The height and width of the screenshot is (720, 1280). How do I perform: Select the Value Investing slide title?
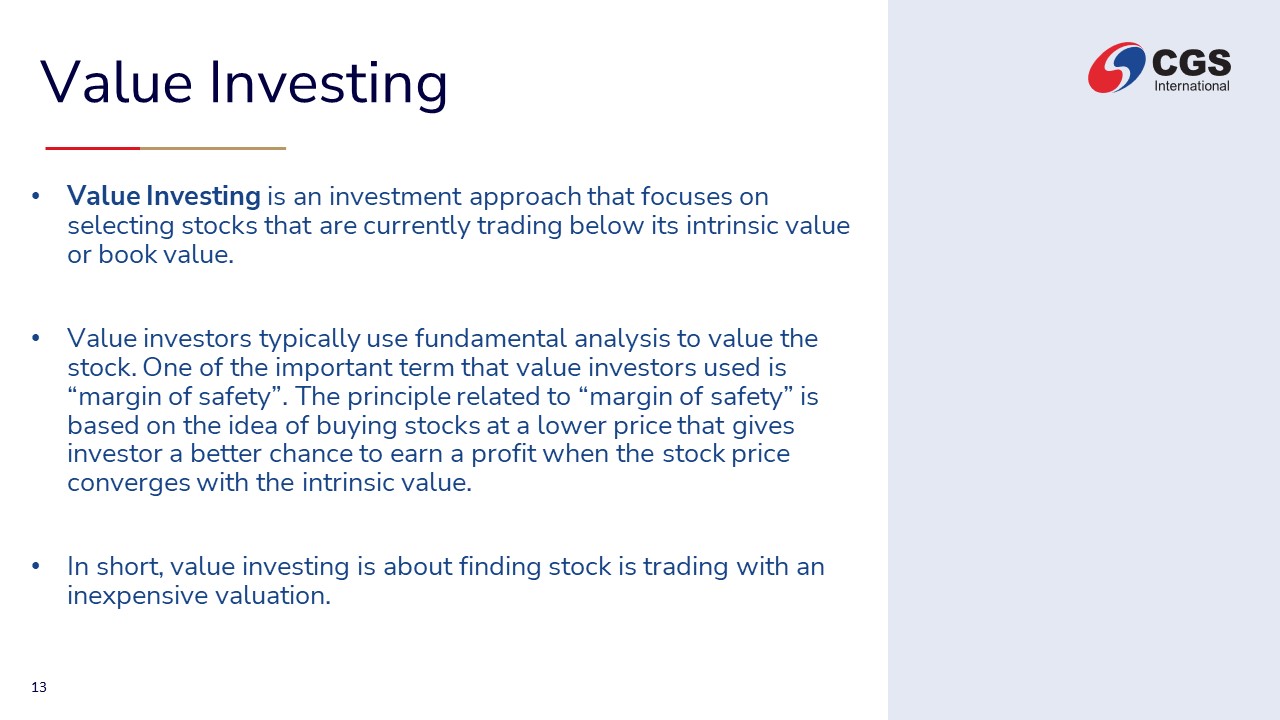pos(244,82)
